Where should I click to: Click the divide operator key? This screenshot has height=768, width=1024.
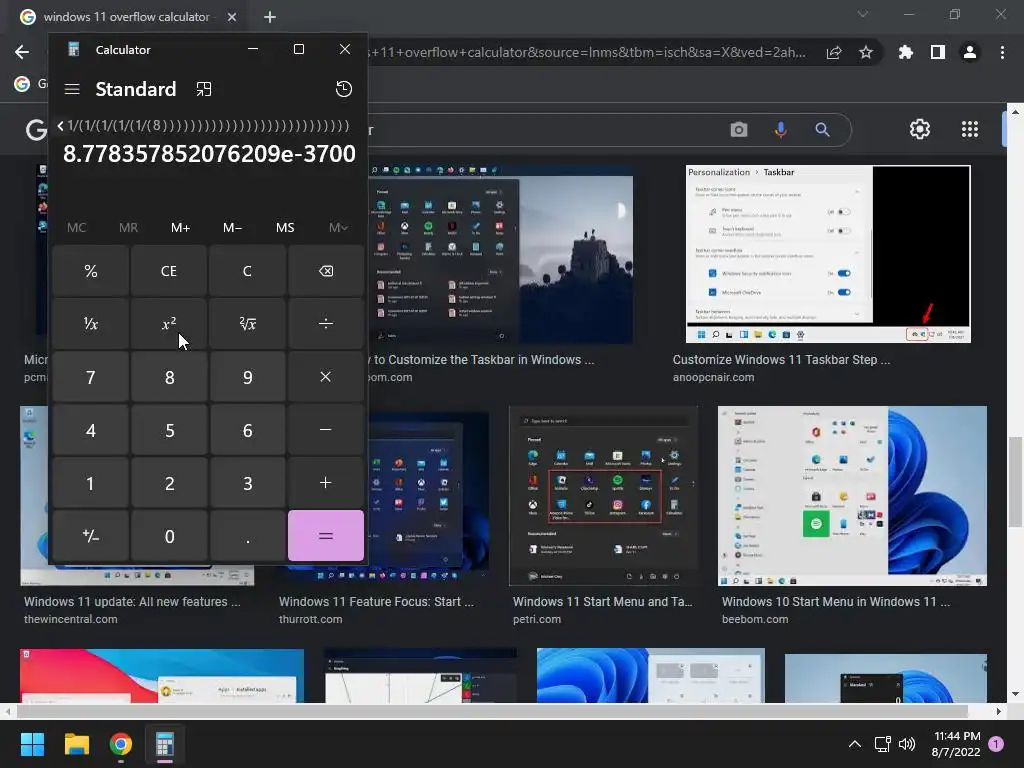tap(326, 324)
